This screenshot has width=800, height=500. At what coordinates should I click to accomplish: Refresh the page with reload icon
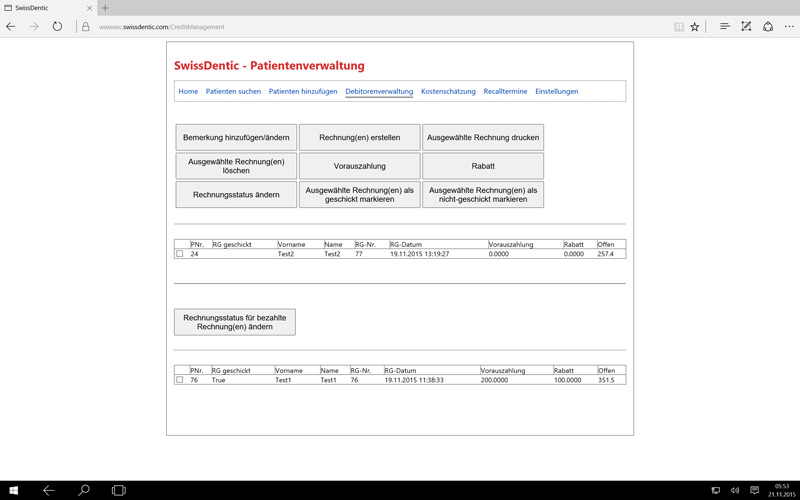[x=57, y=27]
